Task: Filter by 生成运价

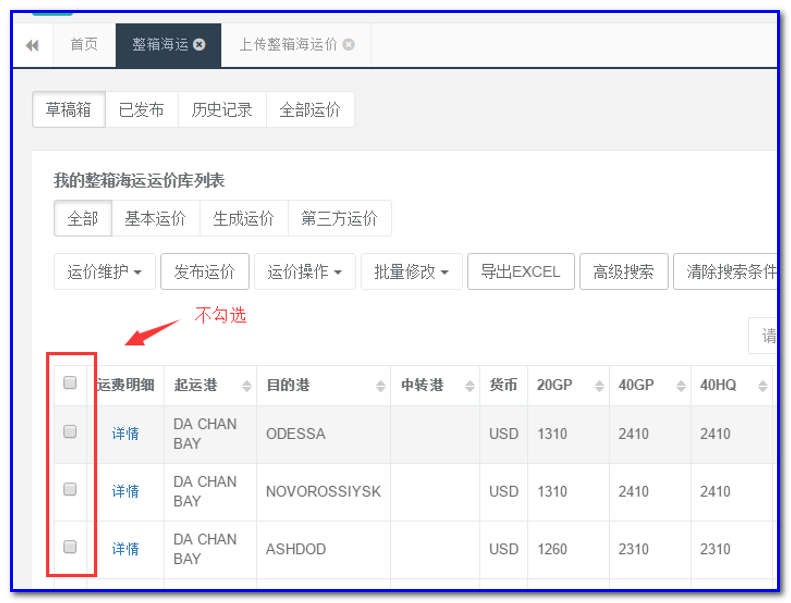Action: (x=244, y=218)
